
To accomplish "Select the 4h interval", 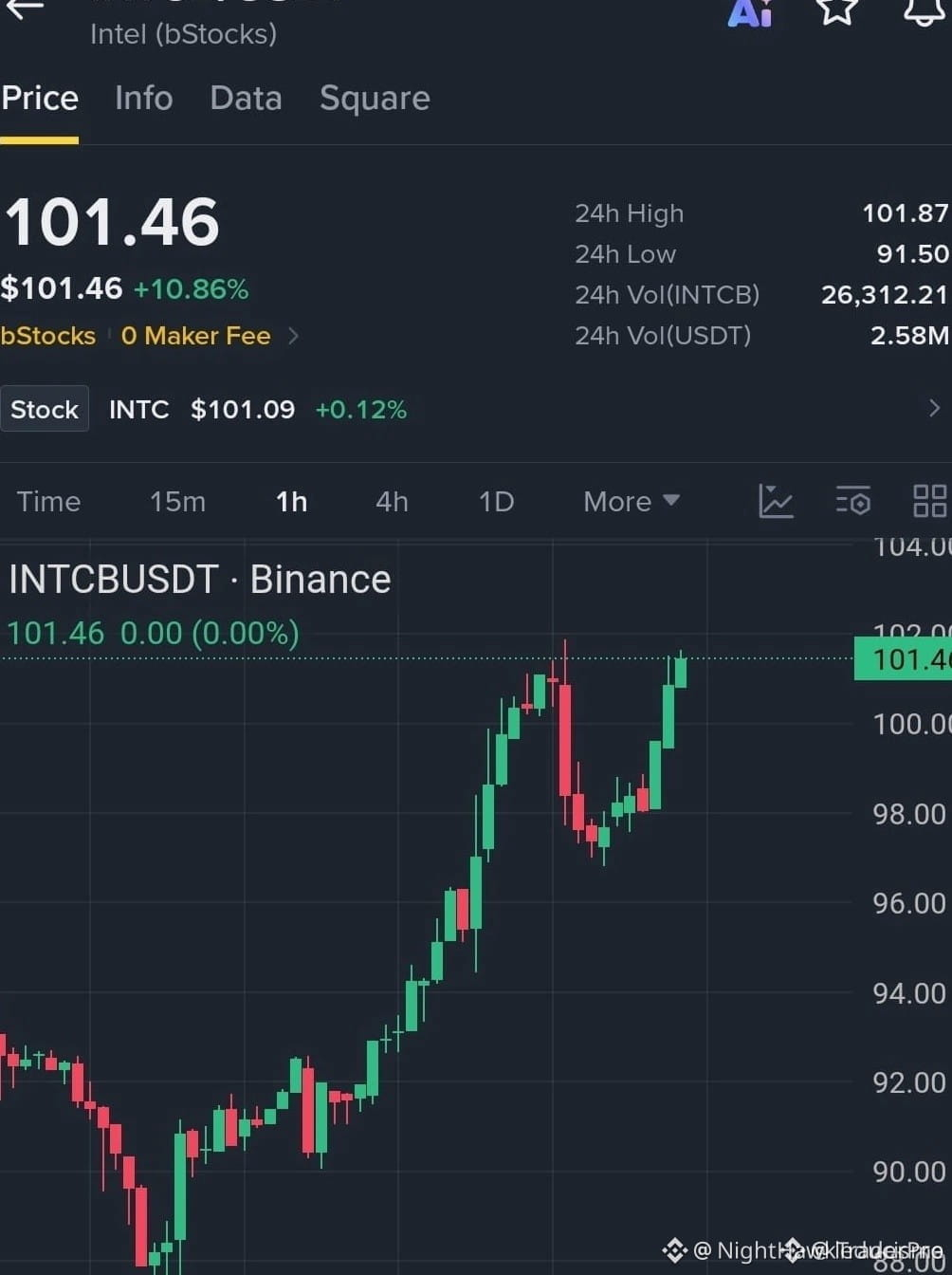I will pos(392,501).
